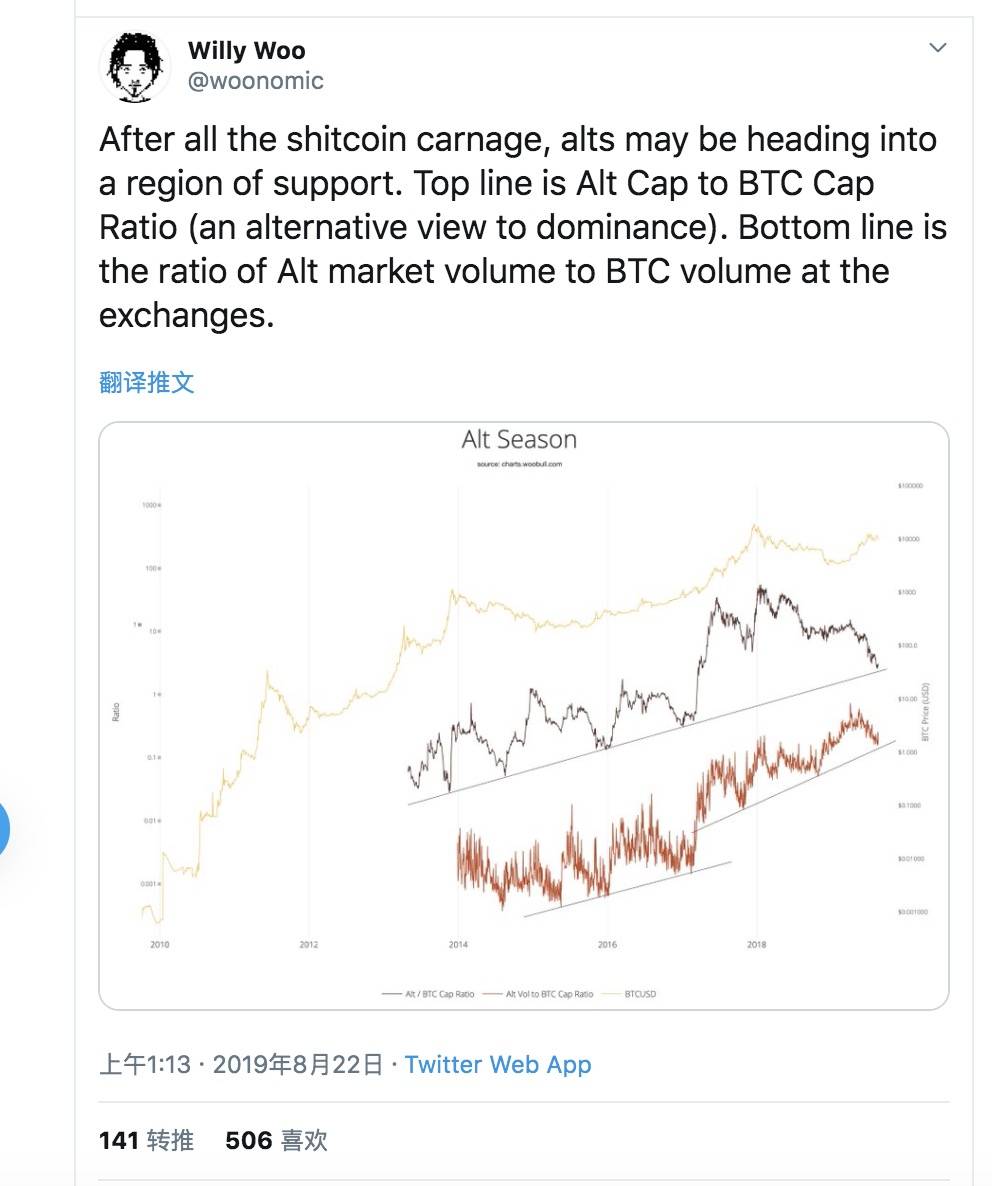This screenshot has height=1186, width=992.
Task: Select the Alt Vol to BTC Cap Ratio legend entry
Action: [x=538, y=994]
